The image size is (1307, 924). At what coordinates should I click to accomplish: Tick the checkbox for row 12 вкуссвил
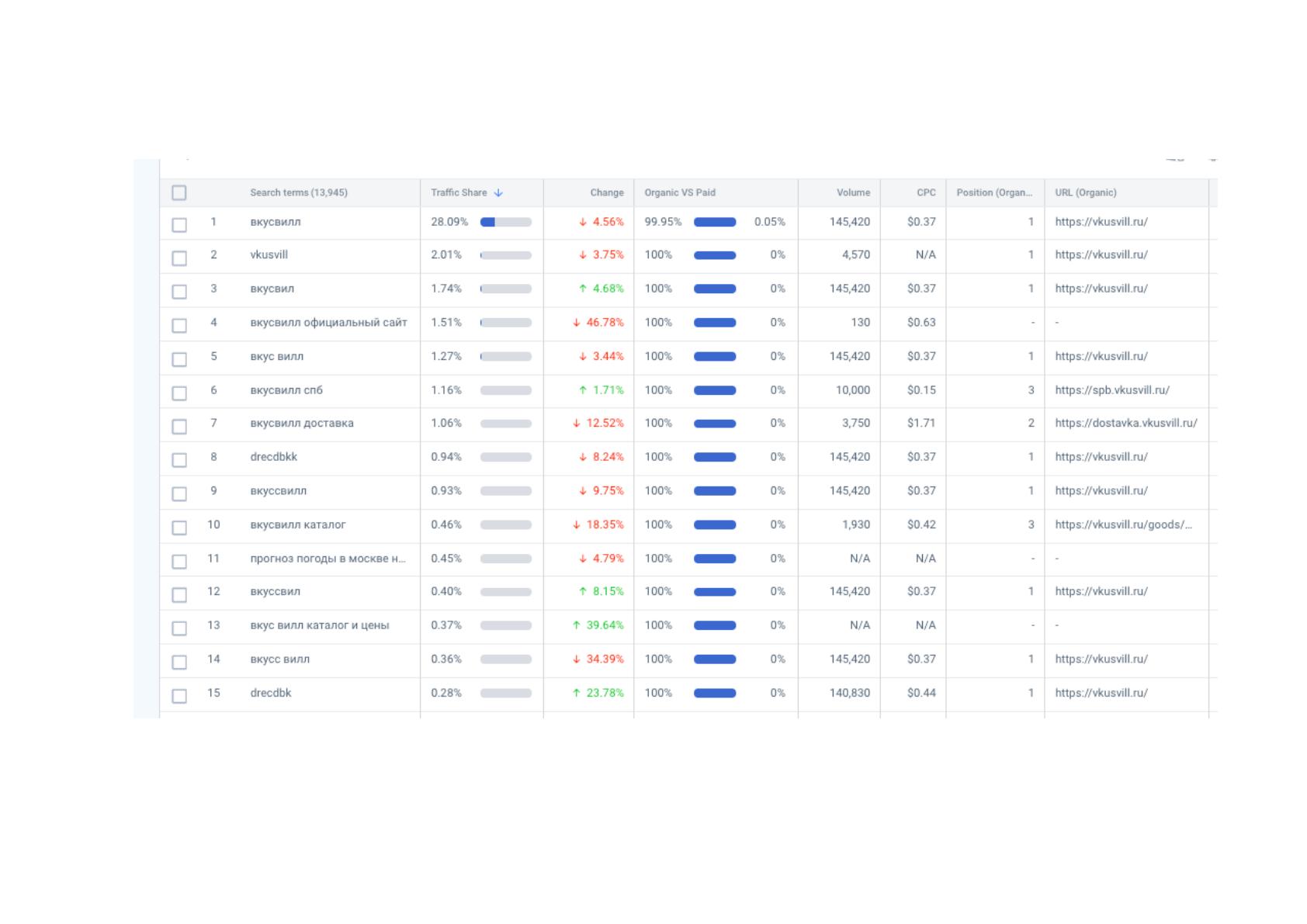tap(179, 595)
